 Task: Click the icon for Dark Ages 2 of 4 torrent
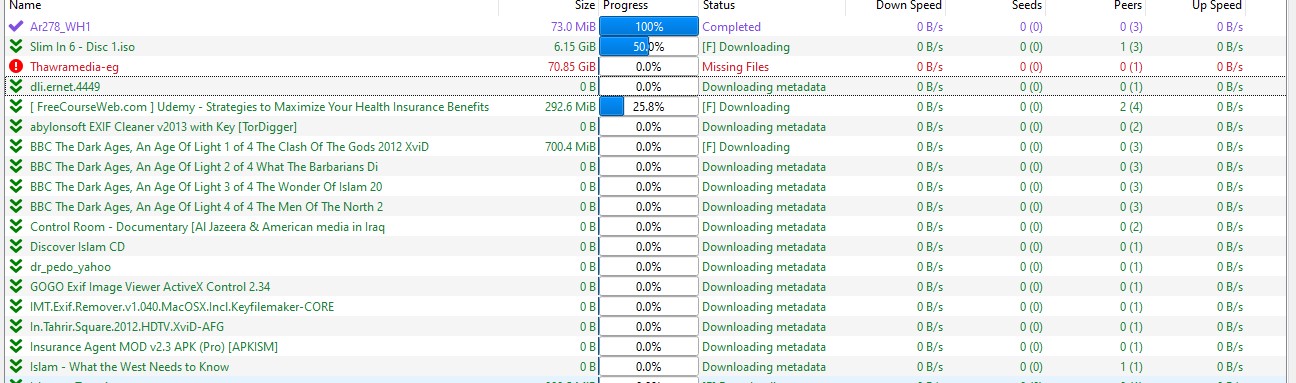(x=15, y=166)
